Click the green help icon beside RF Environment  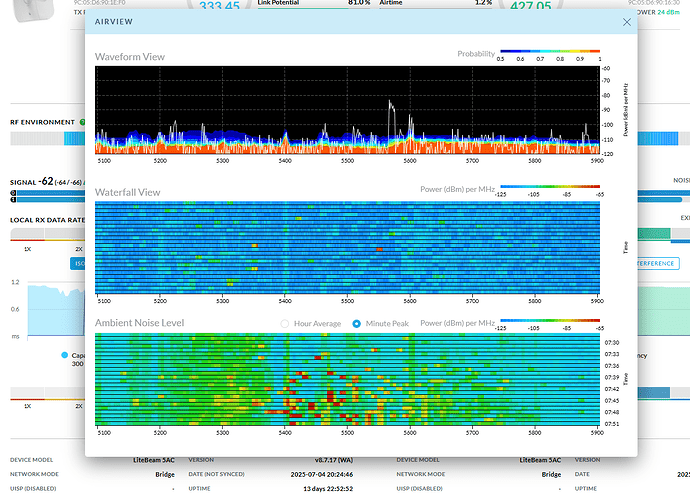(82, 122)
